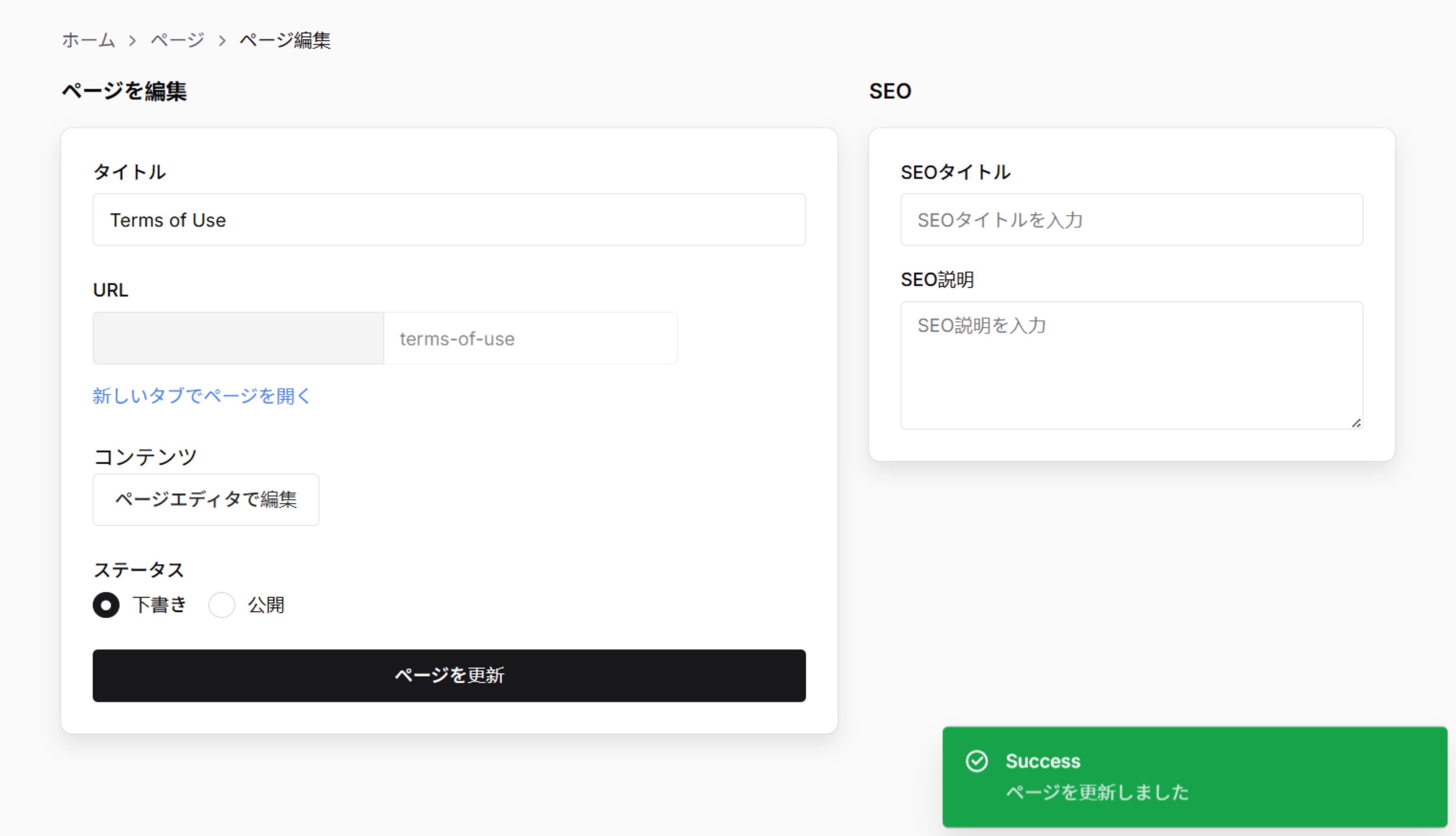Select the 下書き status radio button
This screenshot has width=1456, height=836.
pyautogui.click(x=106, y=605)
